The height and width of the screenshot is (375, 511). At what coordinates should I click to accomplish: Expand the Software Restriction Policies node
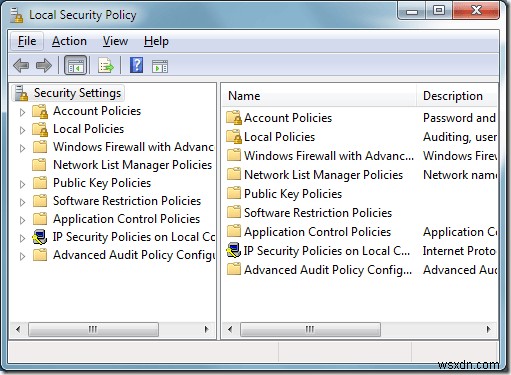coord(22,202)
